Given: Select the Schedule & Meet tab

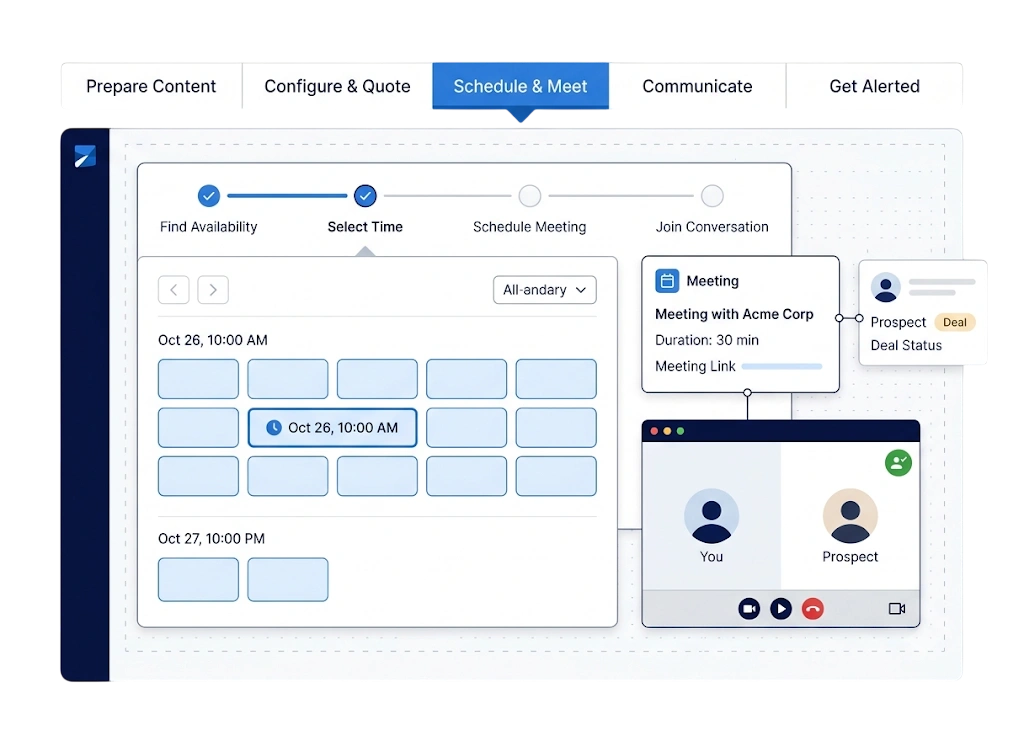Looking at the screenshot, I should pos(520,86).
